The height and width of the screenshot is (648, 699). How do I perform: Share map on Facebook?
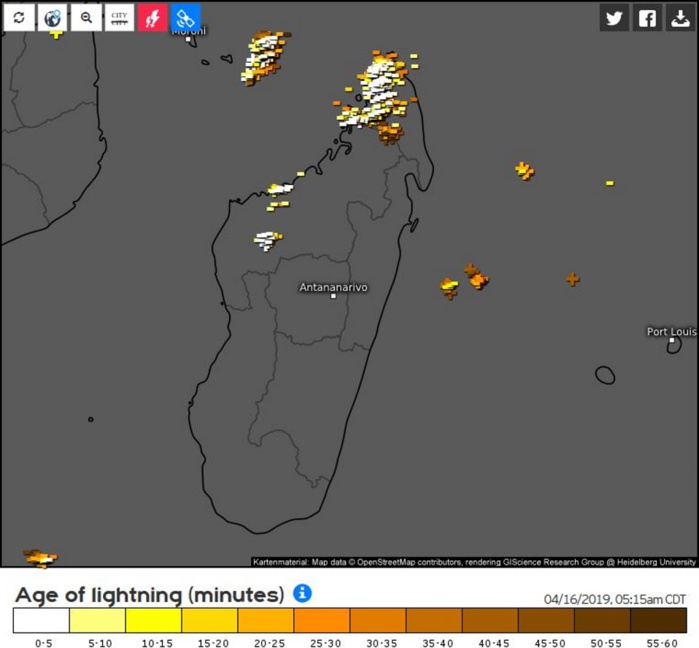tap(647, 18)
